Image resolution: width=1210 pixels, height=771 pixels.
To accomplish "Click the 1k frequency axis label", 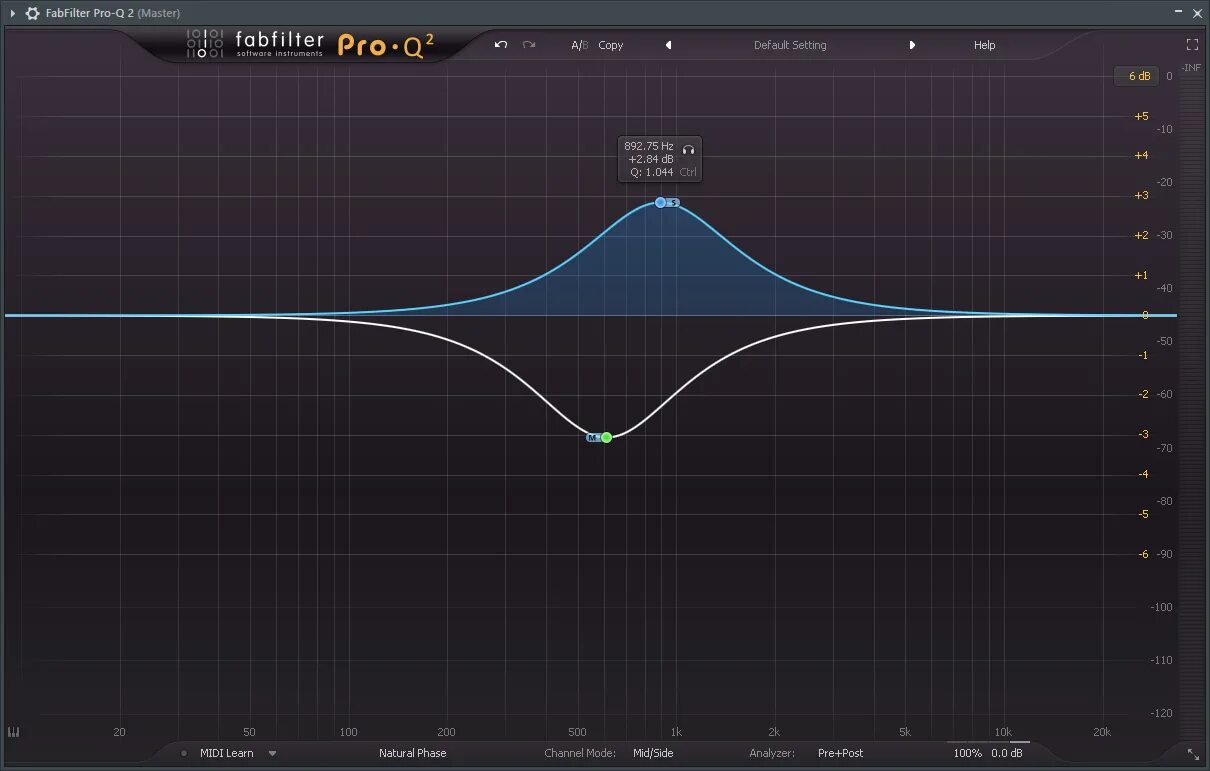I will pos(676,732).
